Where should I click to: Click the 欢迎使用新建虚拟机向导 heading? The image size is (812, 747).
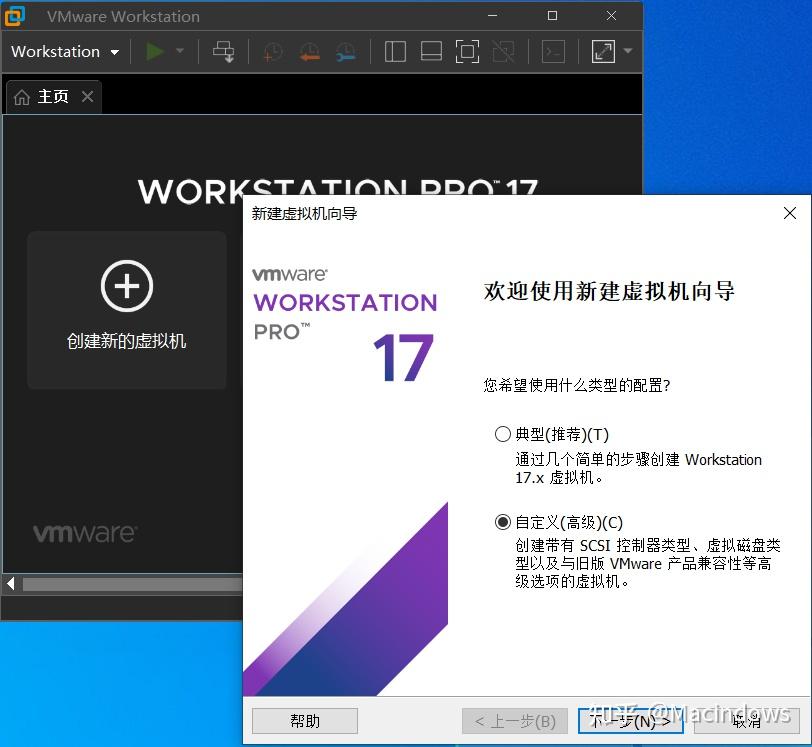click(x=609, y=291)
